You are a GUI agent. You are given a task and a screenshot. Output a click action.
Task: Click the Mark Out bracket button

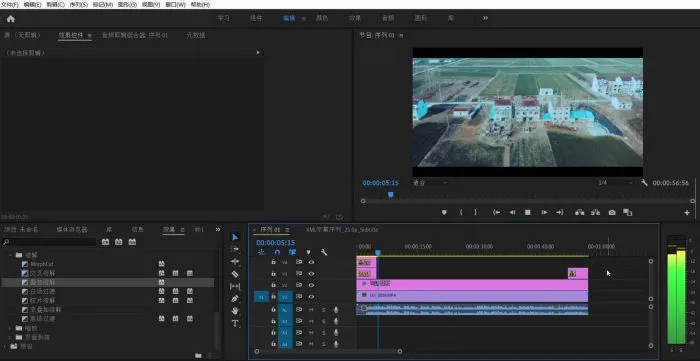click(475, 212)
